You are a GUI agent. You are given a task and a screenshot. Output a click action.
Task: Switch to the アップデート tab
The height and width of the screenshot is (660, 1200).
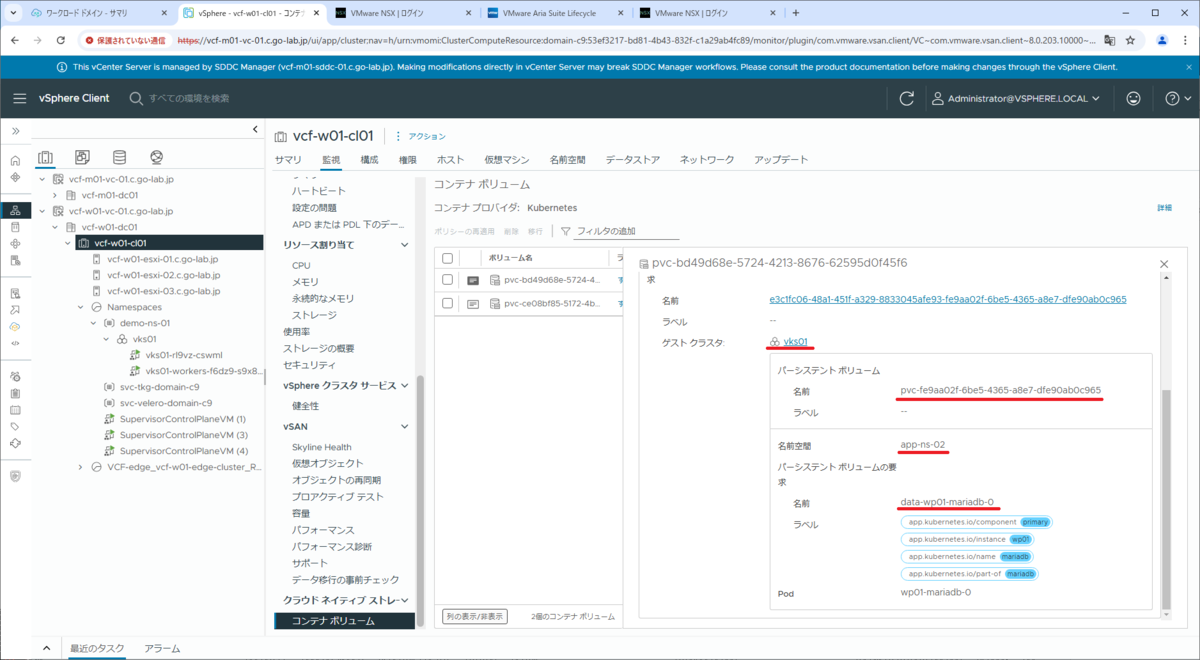(x=781, y=160)
